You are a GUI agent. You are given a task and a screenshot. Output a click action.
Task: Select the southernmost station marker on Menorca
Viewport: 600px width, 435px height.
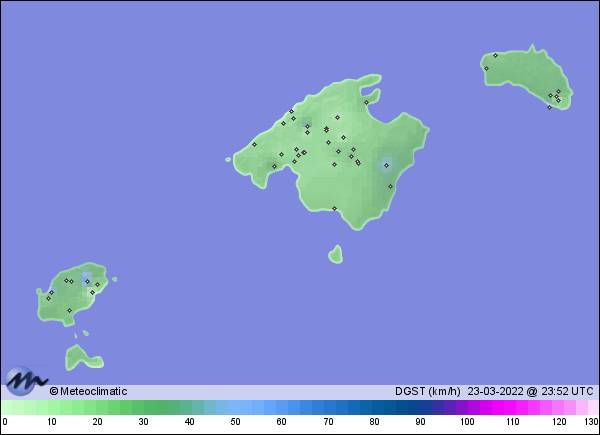click(549, 108)
